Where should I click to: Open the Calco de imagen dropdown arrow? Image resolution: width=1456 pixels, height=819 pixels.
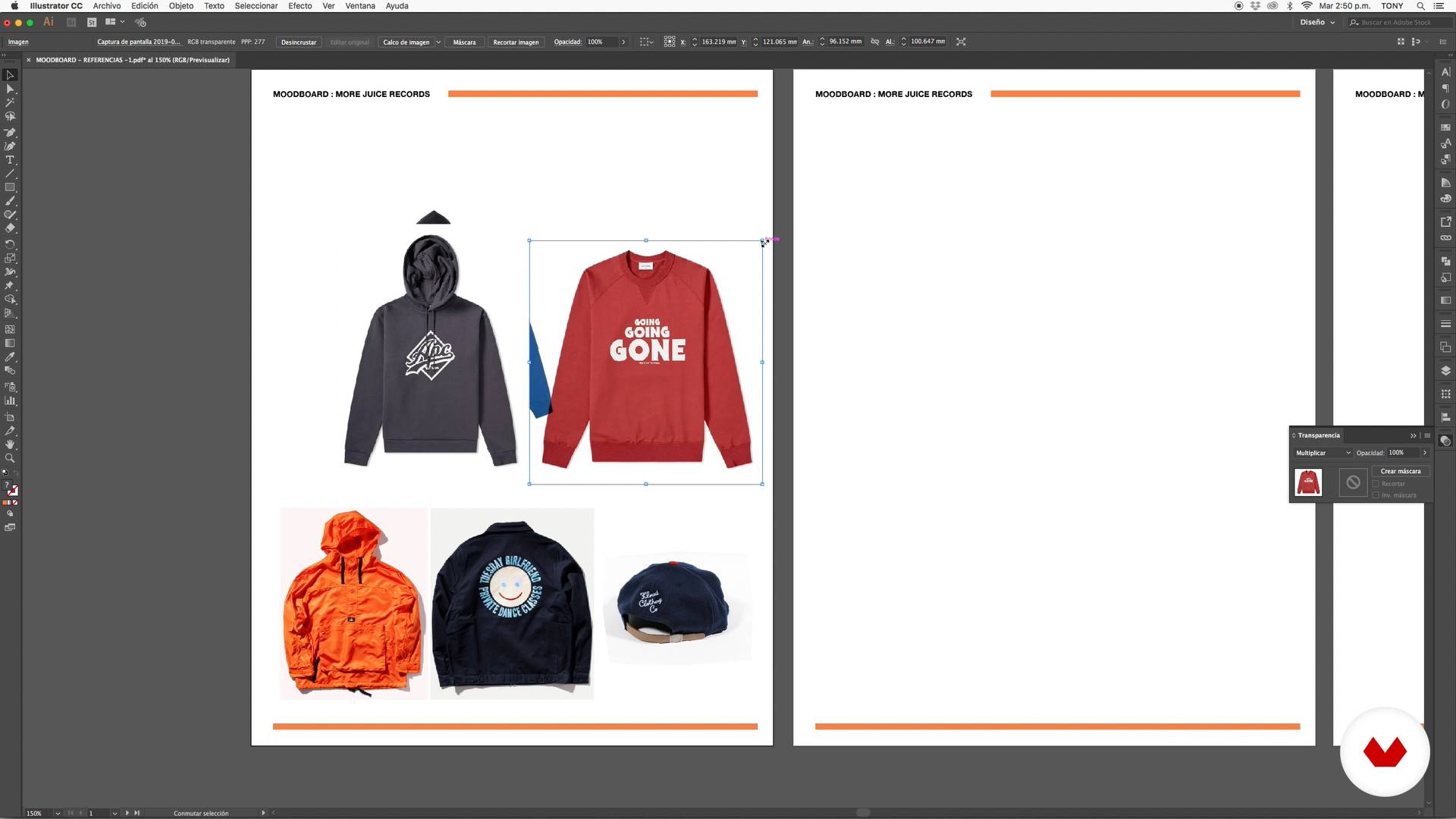438,42
